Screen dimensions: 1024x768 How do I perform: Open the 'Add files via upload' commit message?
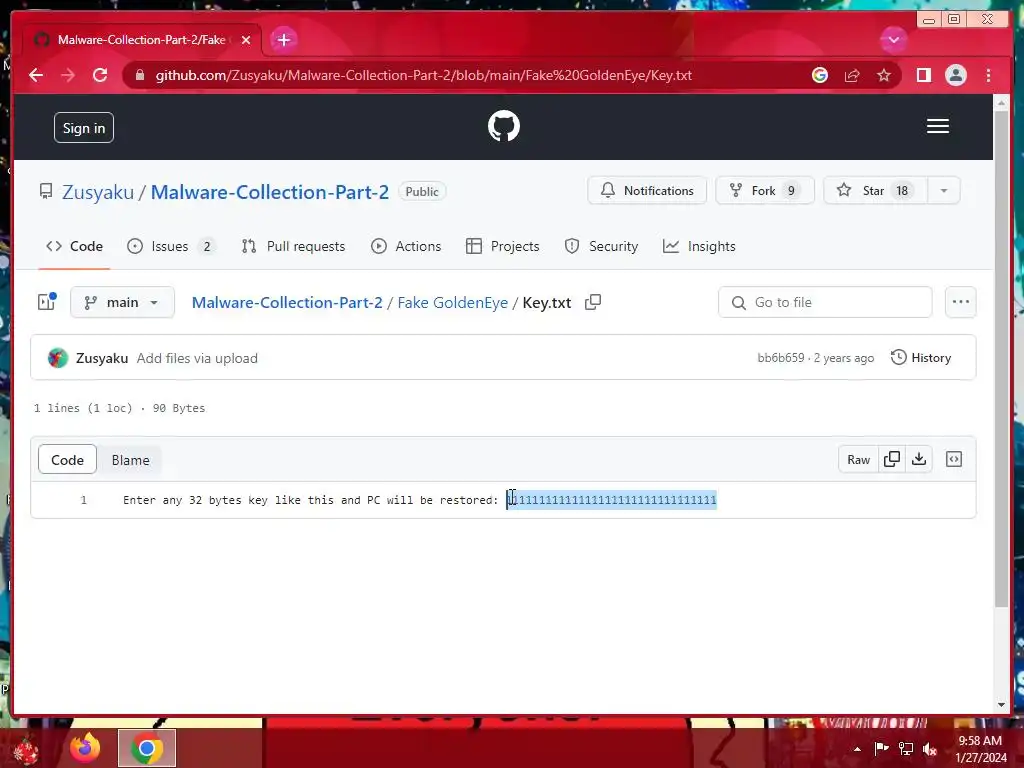pos(197,358)
